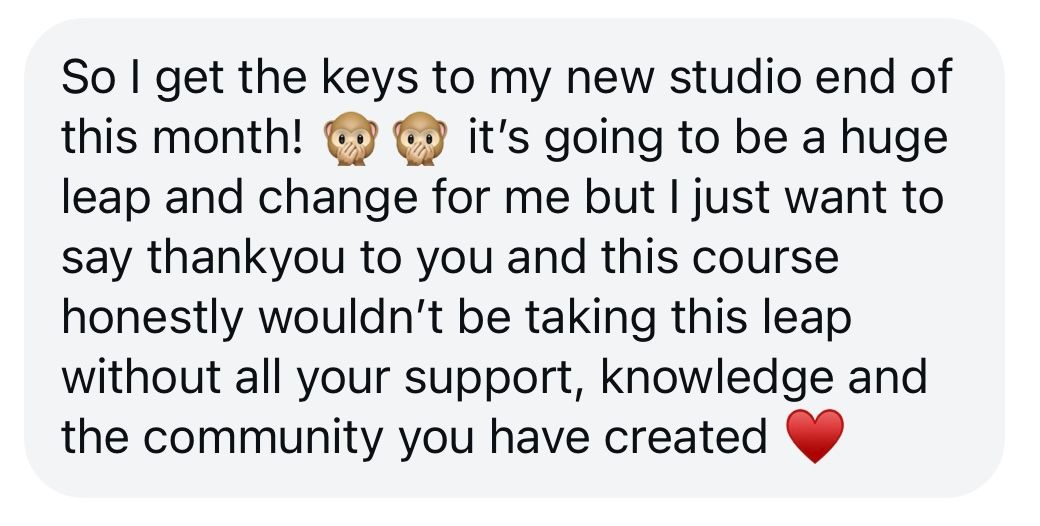
Task: Click the word "keys" in the first line
Action: 371,80
